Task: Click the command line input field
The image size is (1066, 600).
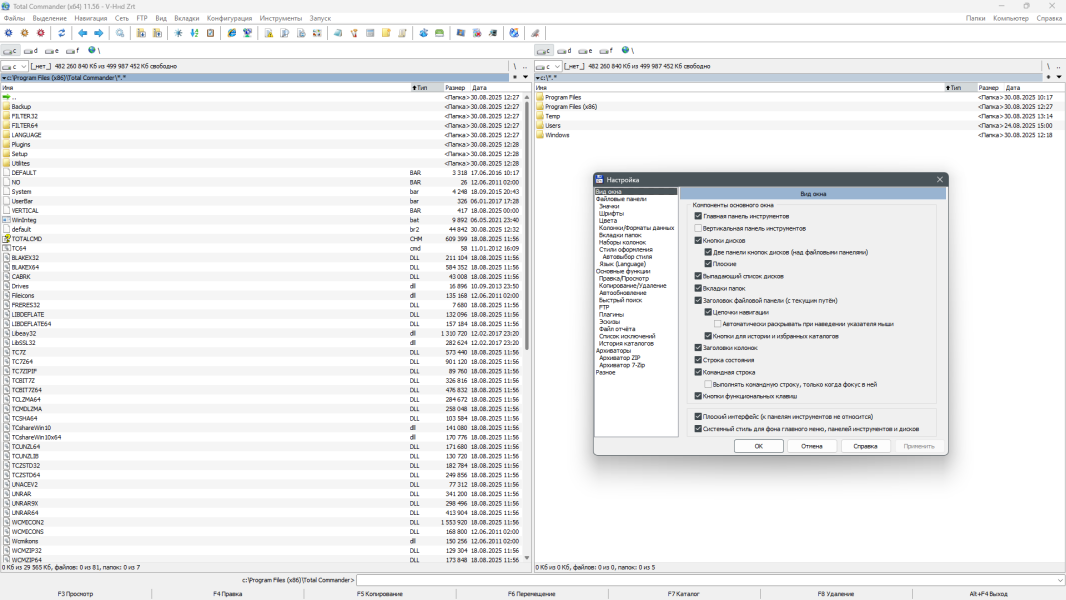Action: point(700,580)
